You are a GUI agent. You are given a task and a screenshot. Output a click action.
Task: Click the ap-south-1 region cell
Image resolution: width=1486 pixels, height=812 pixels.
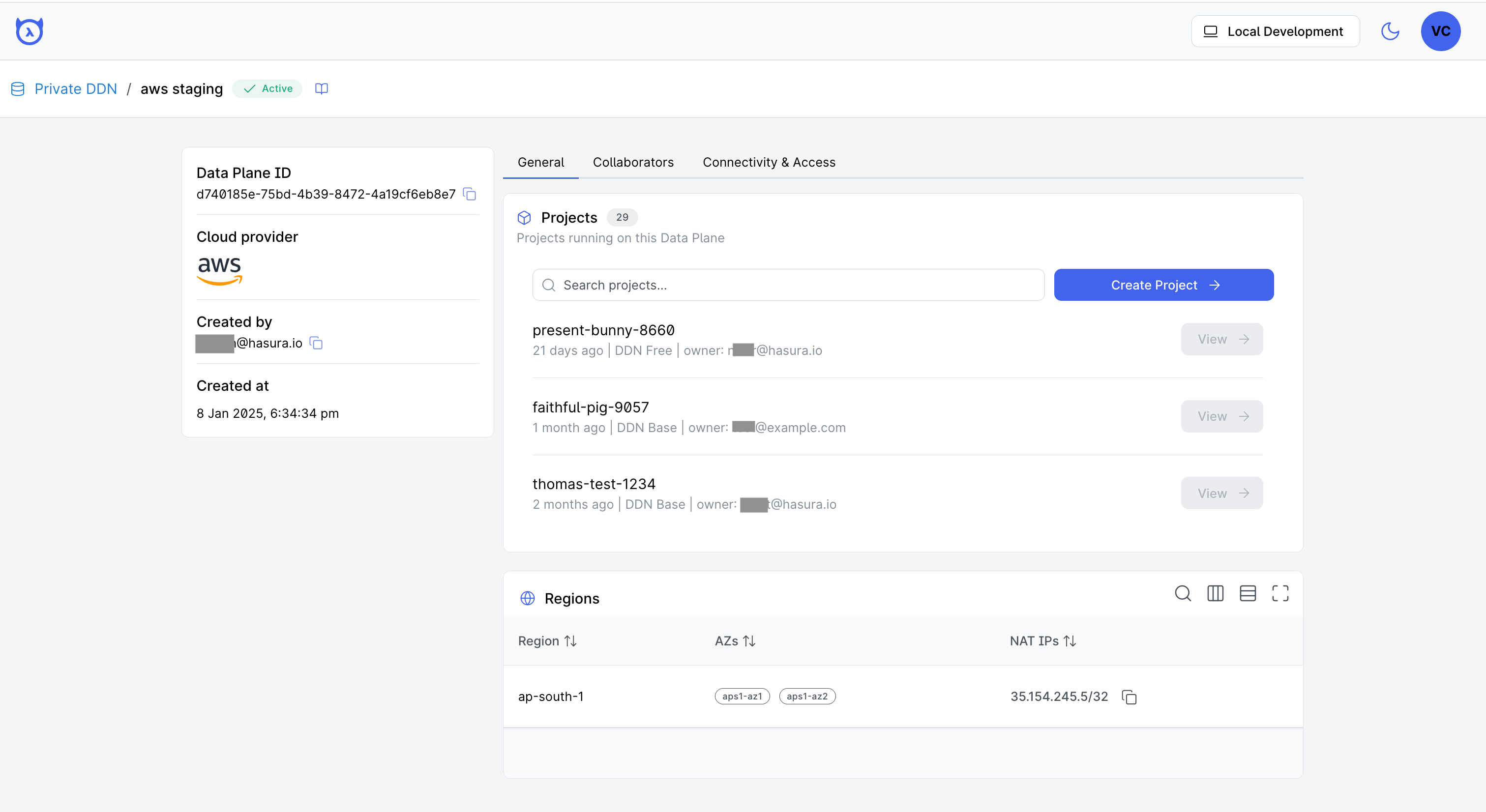[x=551, y=696]
